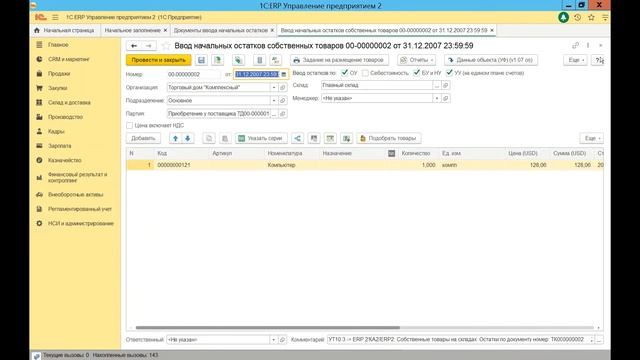
Task: Open Склад field open-form icon
Action: tap(446, 85)
